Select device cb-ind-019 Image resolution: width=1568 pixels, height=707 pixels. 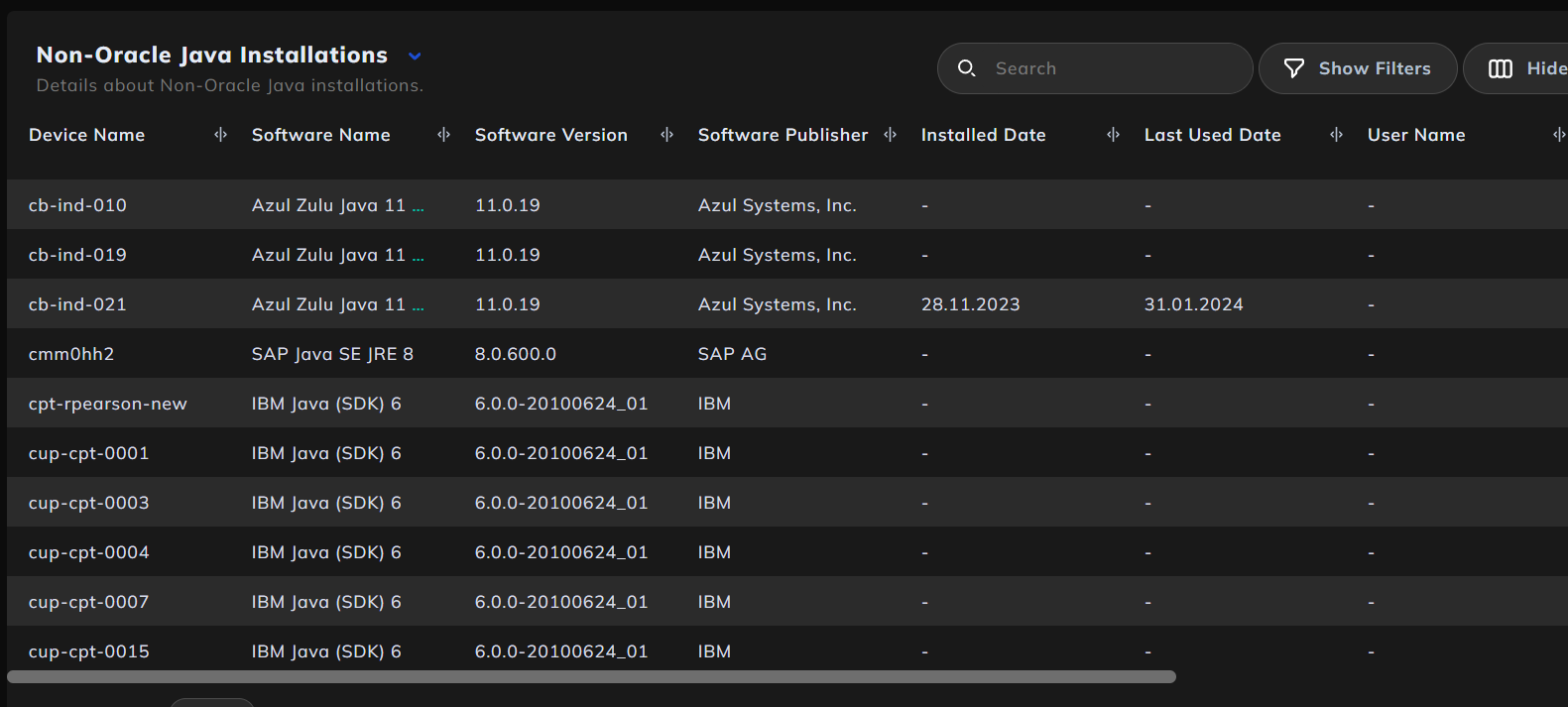(77, 255)
